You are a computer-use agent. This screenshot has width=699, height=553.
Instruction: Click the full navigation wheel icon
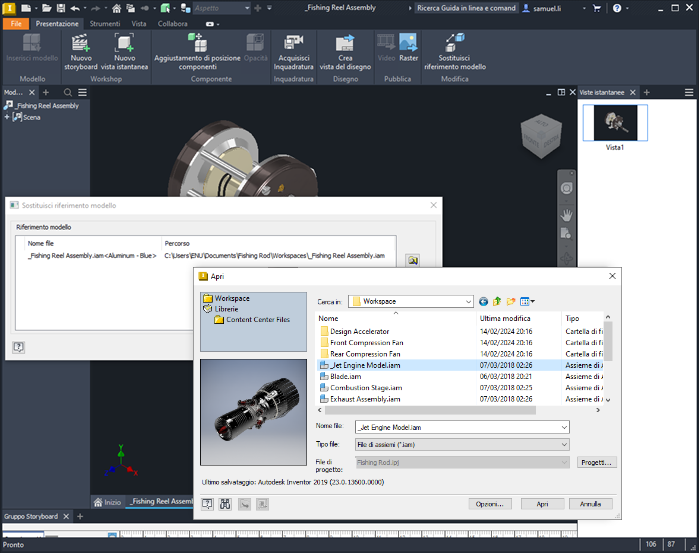(x=566, y=189)
